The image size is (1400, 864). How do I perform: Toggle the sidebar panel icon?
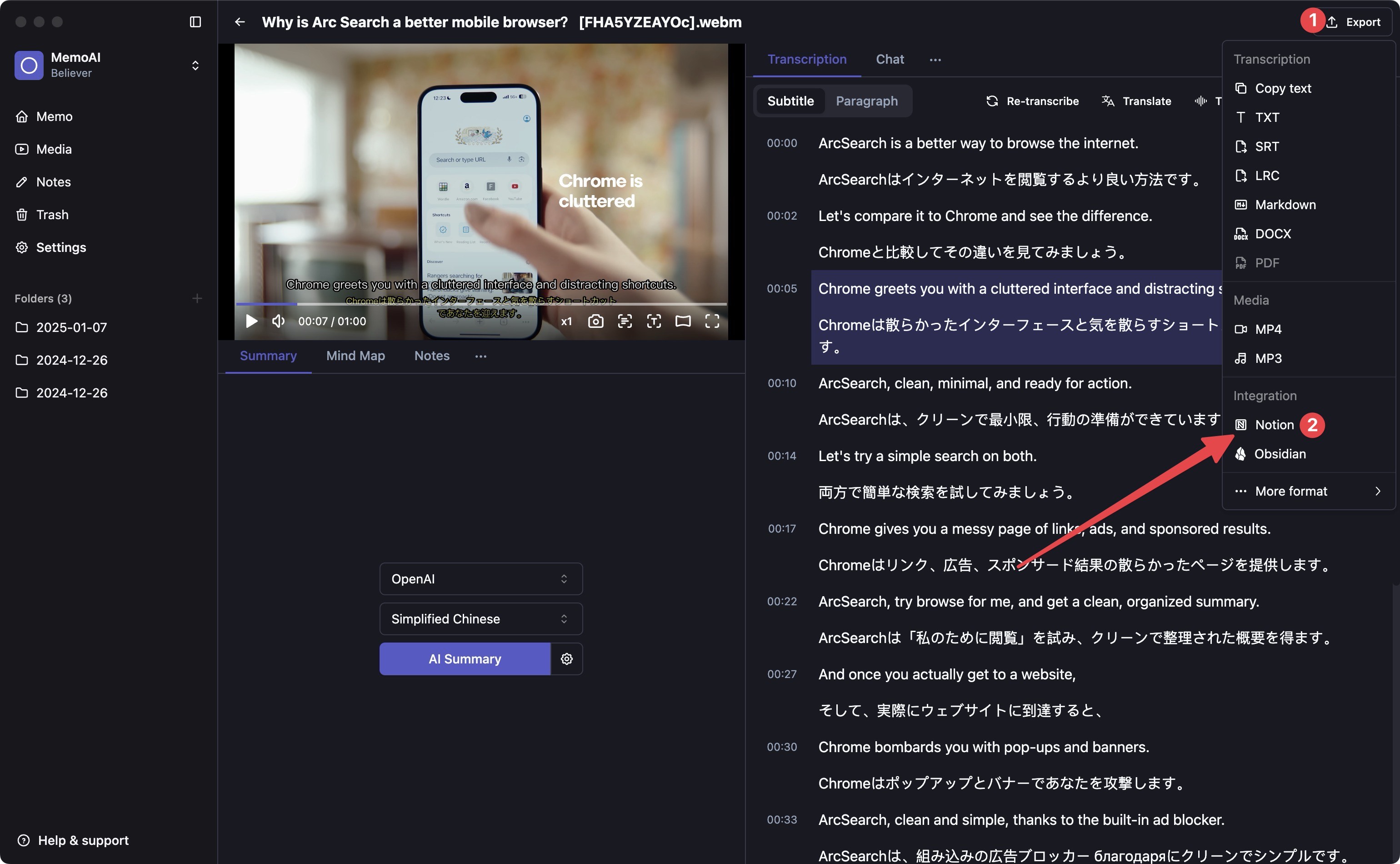point(195,22)
